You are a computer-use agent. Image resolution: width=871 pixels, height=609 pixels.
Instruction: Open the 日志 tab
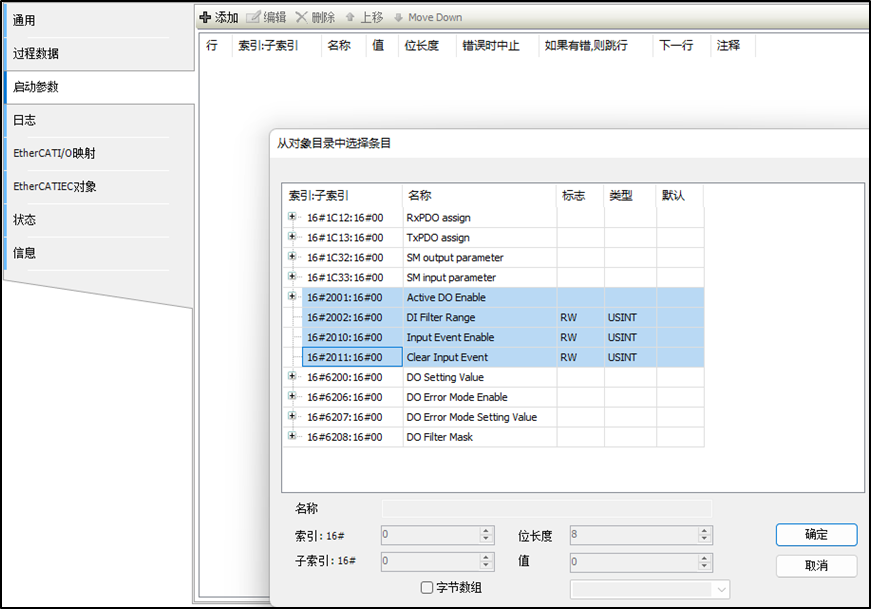[x=25, y=120]
